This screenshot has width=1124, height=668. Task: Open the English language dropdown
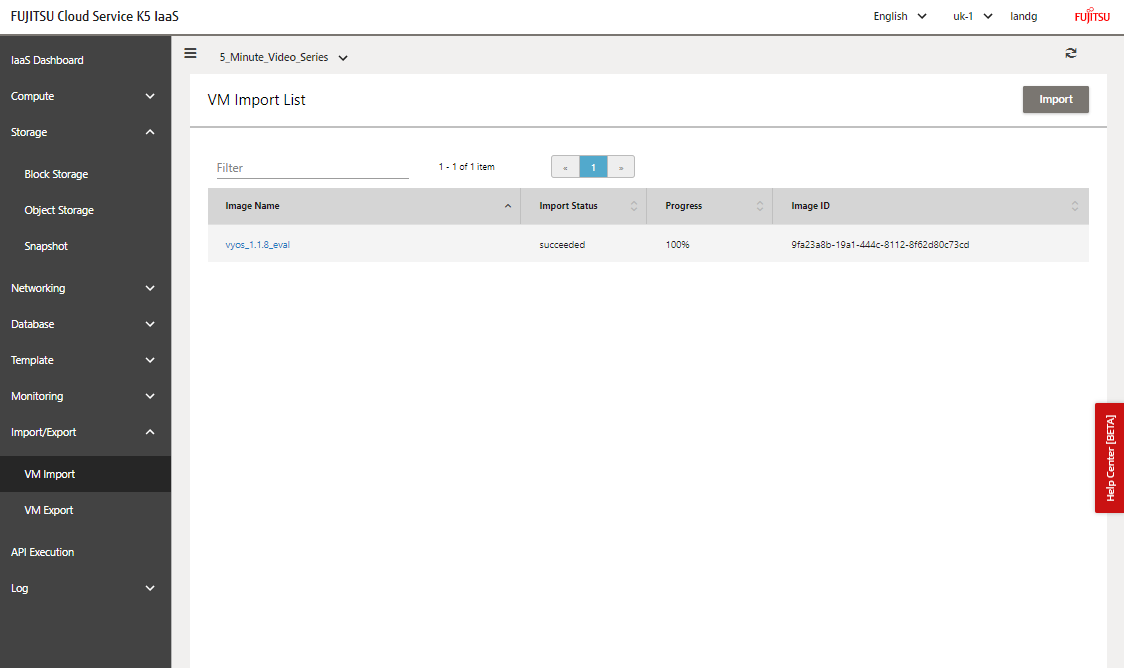(x=900, y=16)
